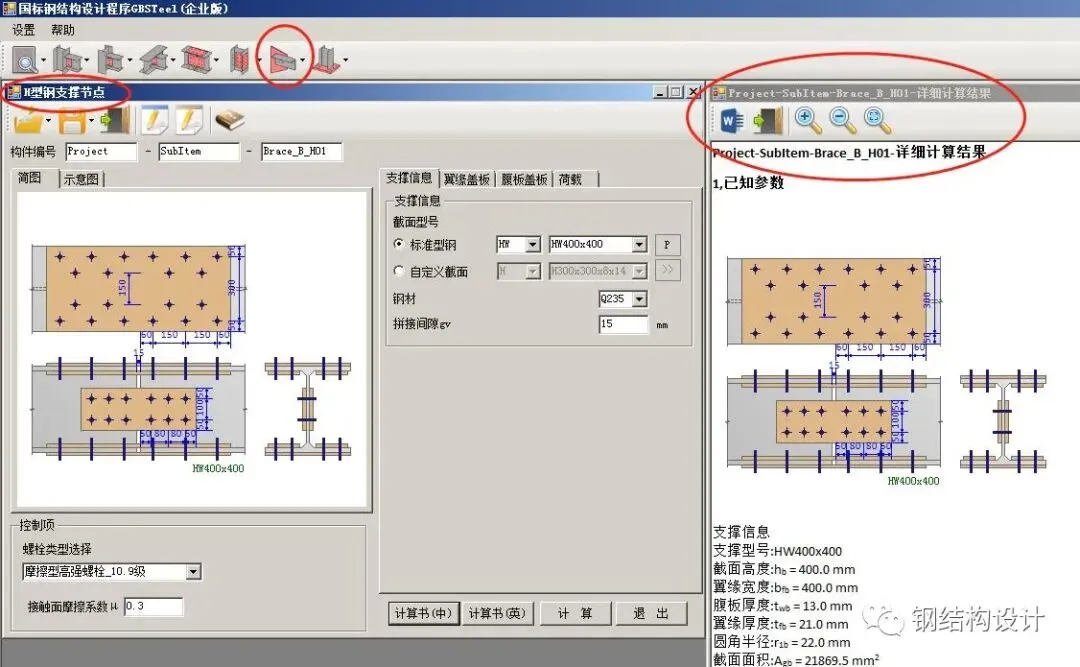
Task: Click the Project input field
Action: (x=101, y=151)
